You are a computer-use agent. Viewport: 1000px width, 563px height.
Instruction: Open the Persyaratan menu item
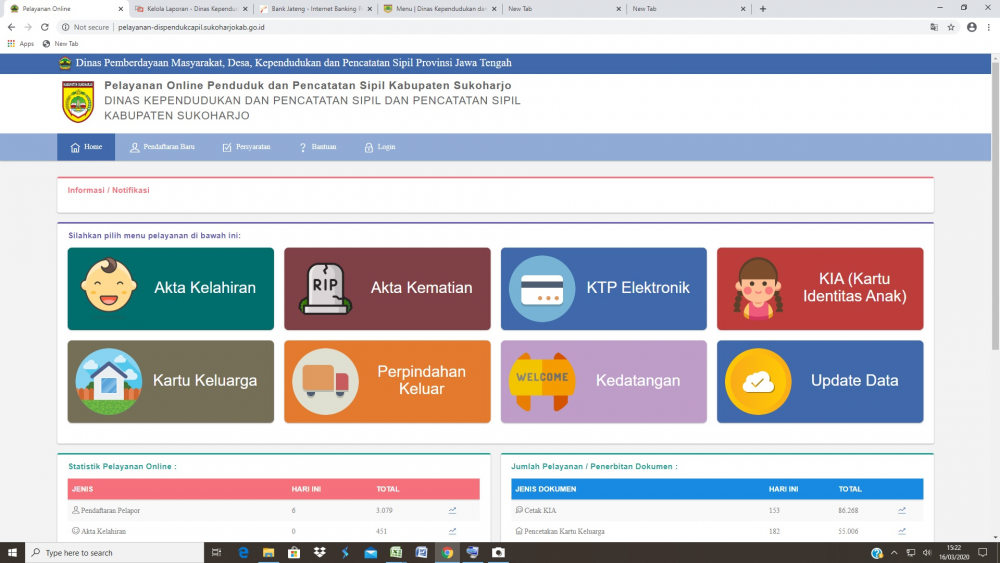[246, 147]
